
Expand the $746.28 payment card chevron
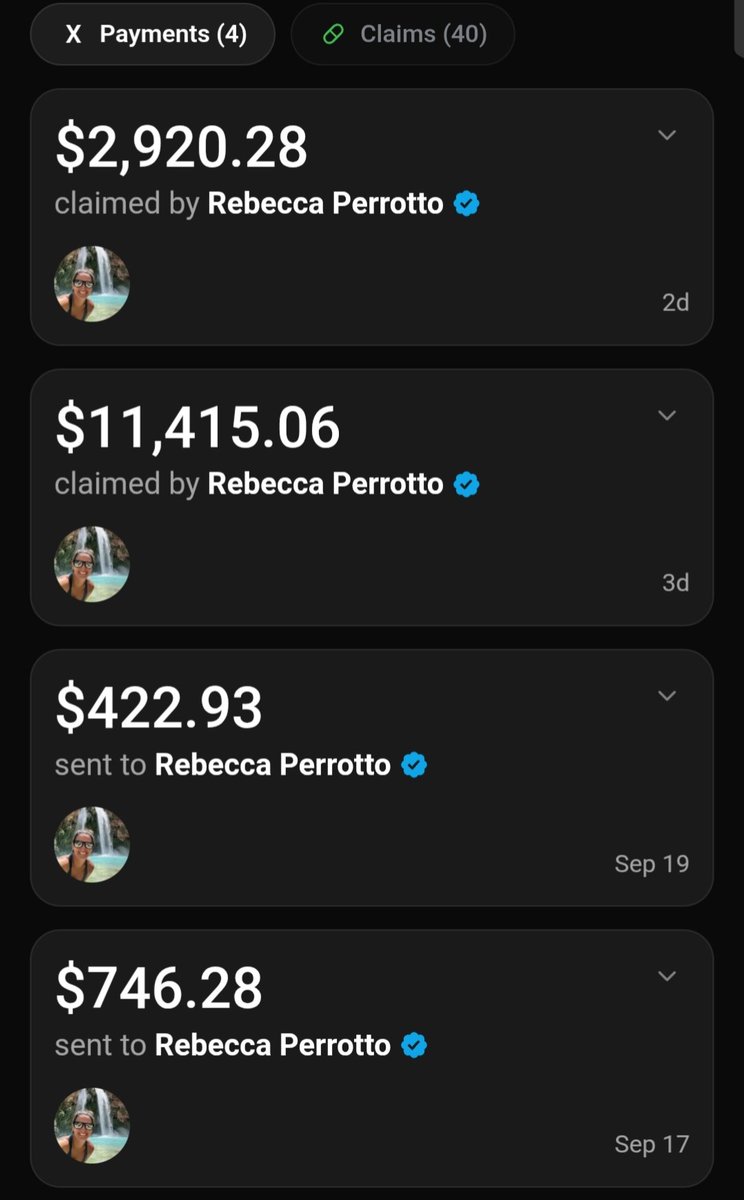[667, 975]
